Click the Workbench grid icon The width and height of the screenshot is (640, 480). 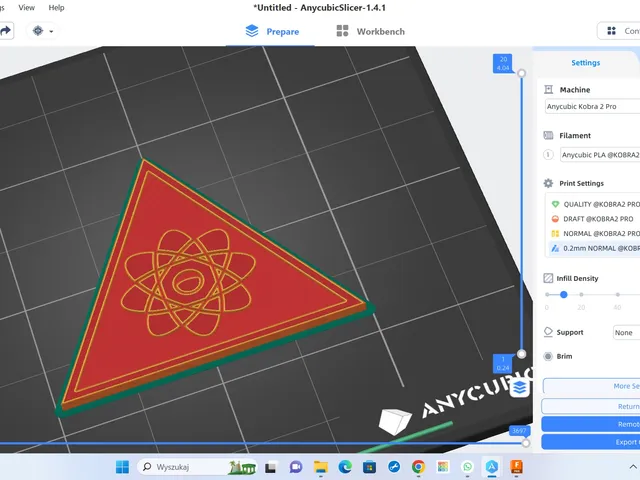click(342, 31)
